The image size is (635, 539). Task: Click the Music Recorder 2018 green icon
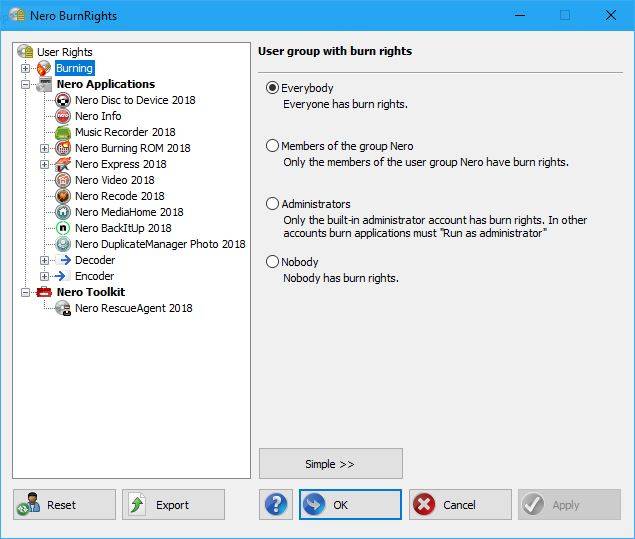[63, 132]
